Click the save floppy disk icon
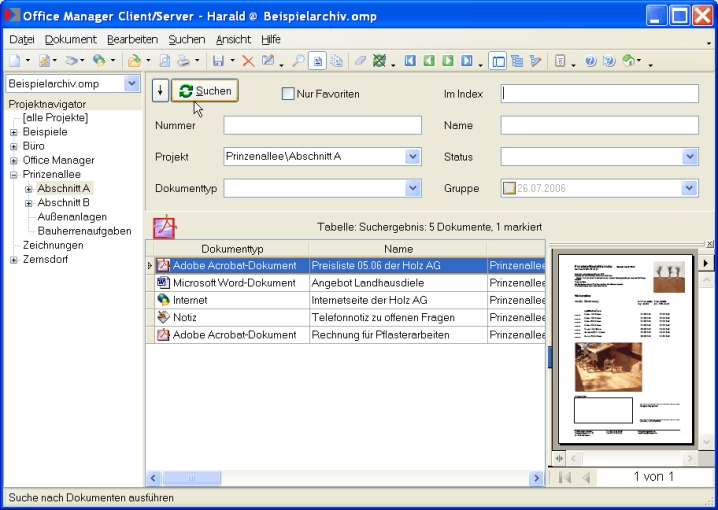Image resolution: width=718 pixels, height=510 pixels. [x=217, y=61]
